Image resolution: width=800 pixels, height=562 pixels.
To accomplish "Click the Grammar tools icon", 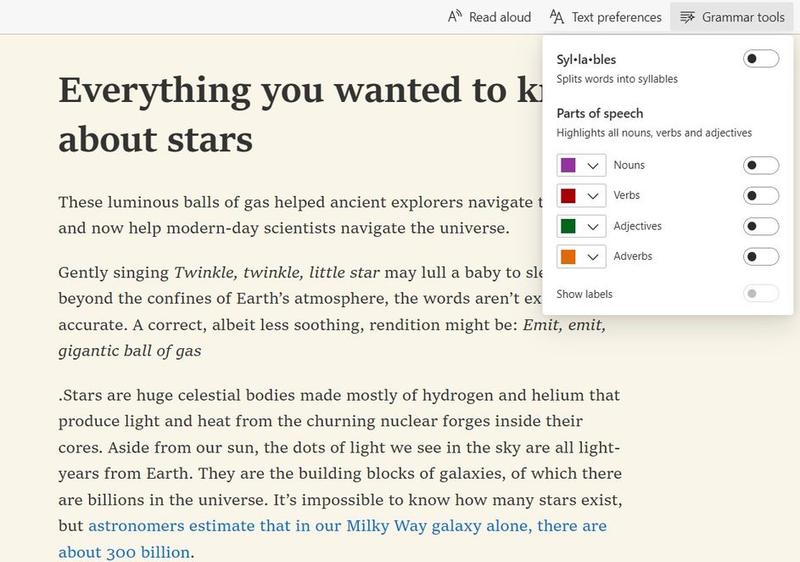I will coord(687,17).
